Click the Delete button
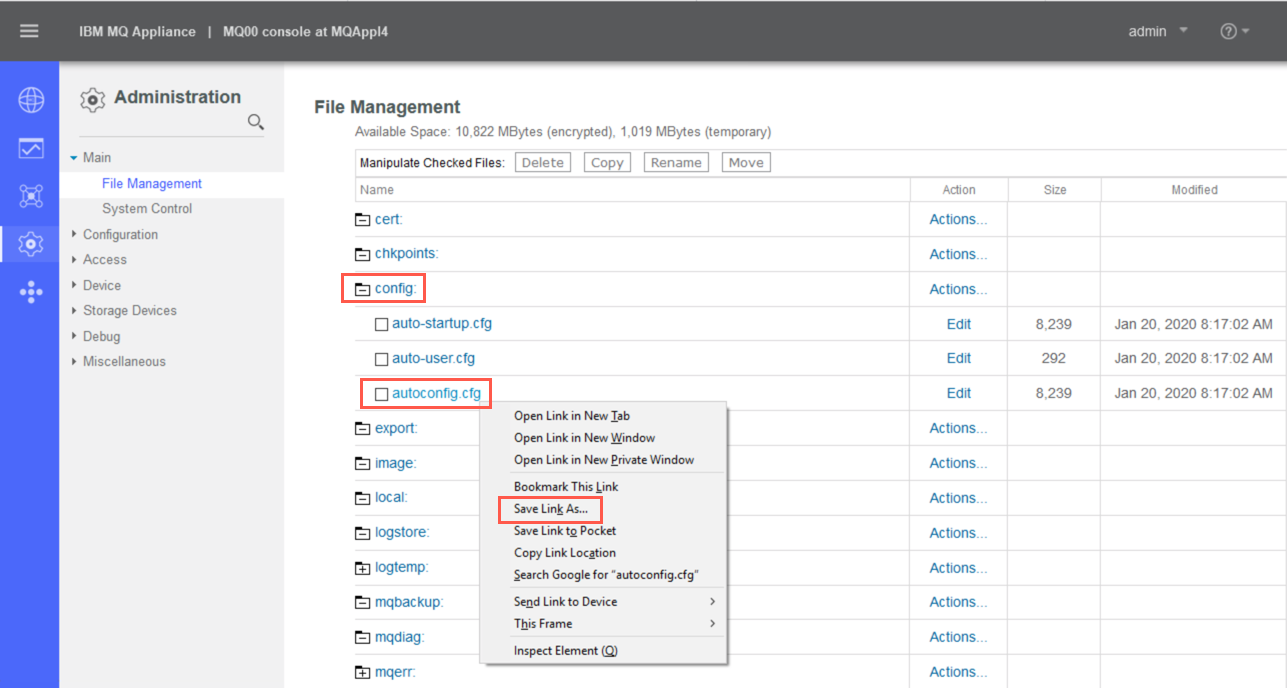Screen dimensions: 1287x688 click(543, 163)
